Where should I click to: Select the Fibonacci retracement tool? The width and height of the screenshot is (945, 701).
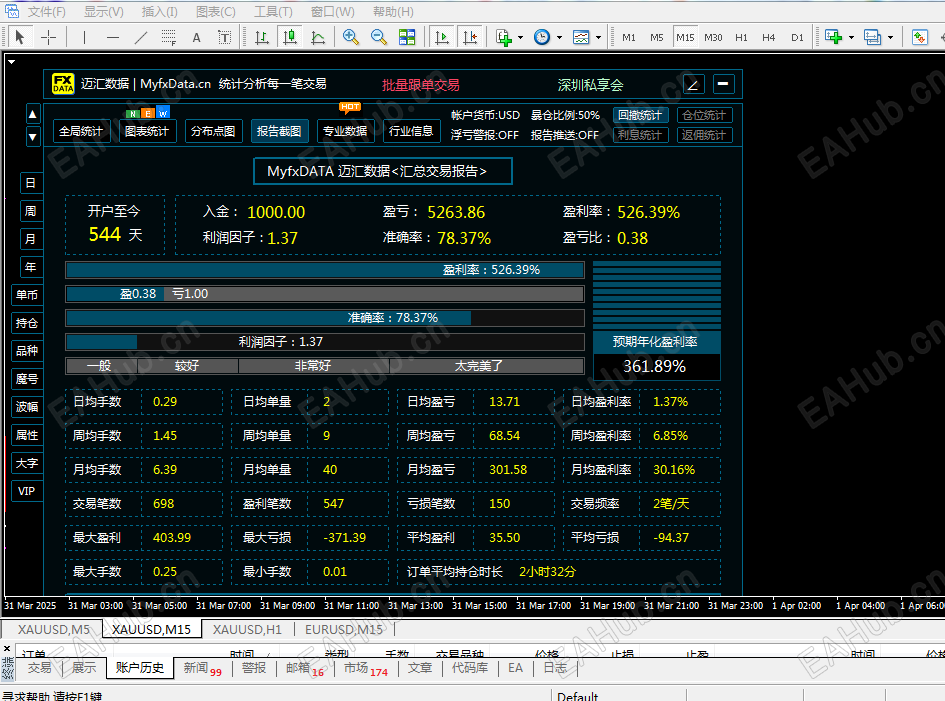(x=169, y=37)
